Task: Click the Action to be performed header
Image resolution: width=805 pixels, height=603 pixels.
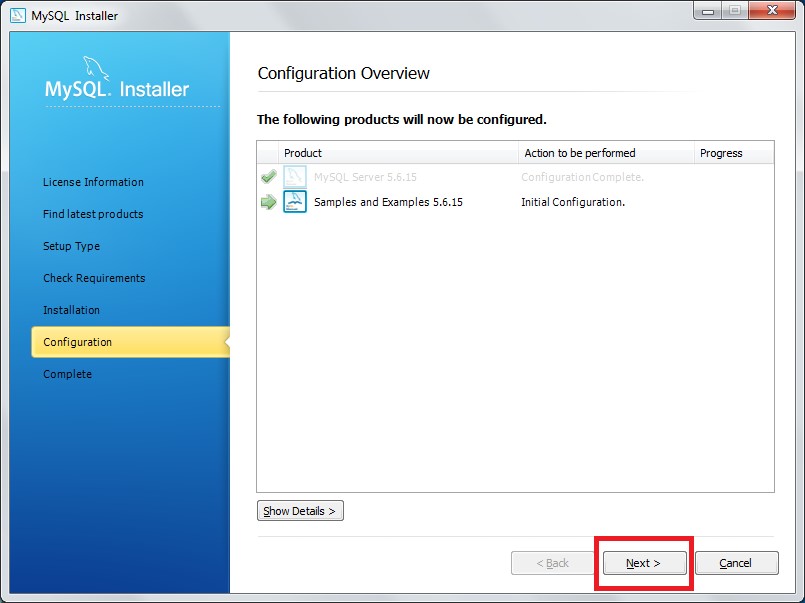Action: [606, 153]
